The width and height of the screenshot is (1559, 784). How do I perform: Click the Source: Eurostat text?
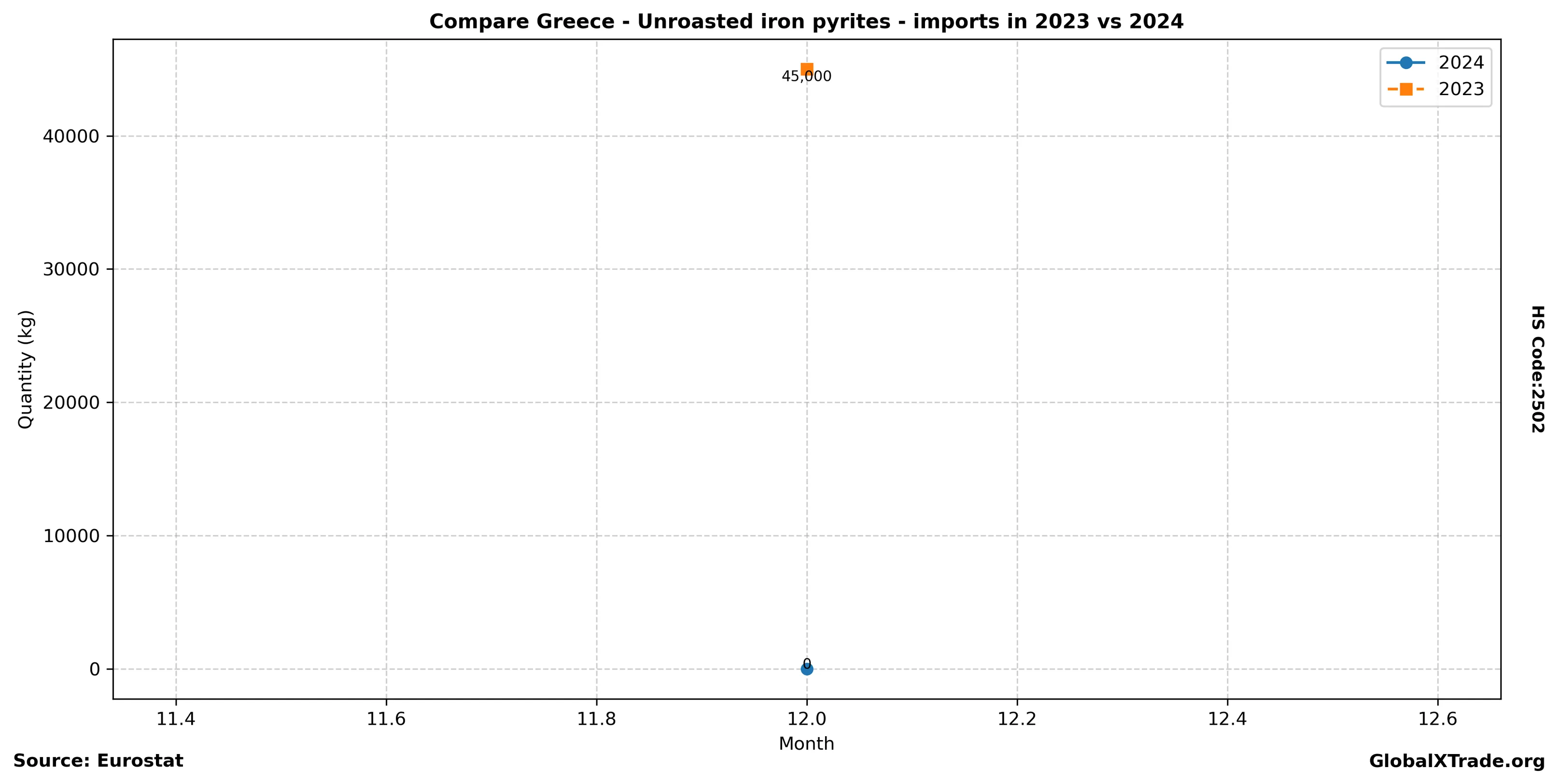pos(98,761)
